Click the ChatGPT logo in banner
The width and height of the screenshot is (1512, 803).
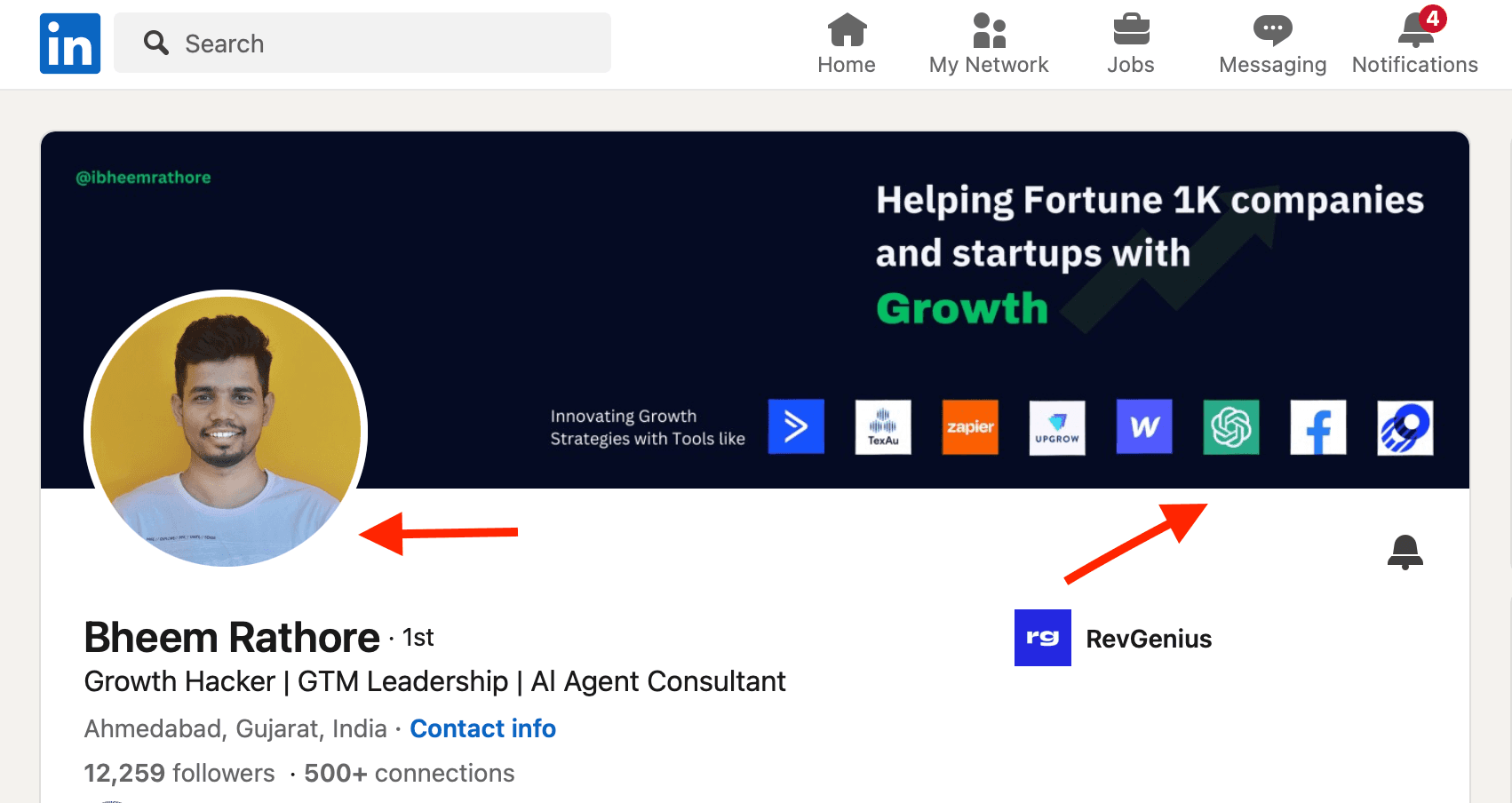click(x=1230, y=427)
